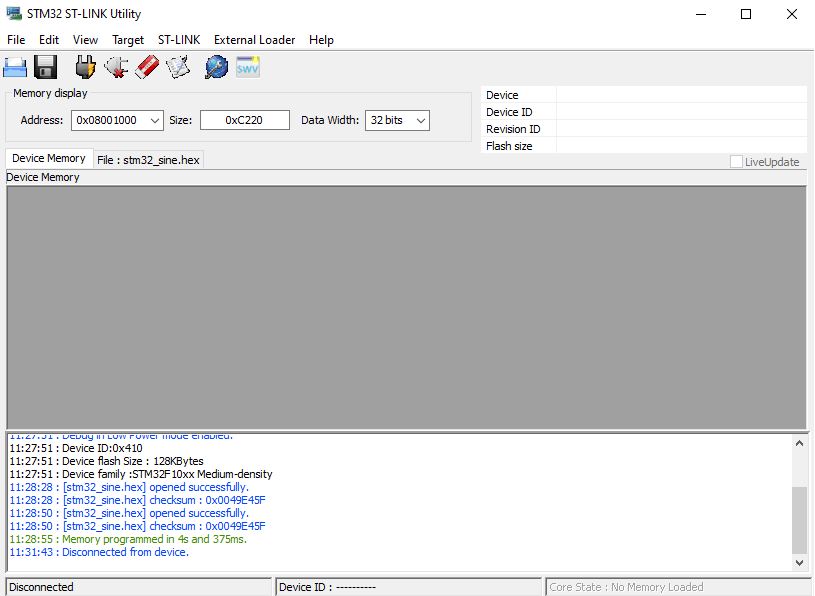Viewport: 815px width, 596px height.
Task: Open the External Loader menu
Action: 254,40
